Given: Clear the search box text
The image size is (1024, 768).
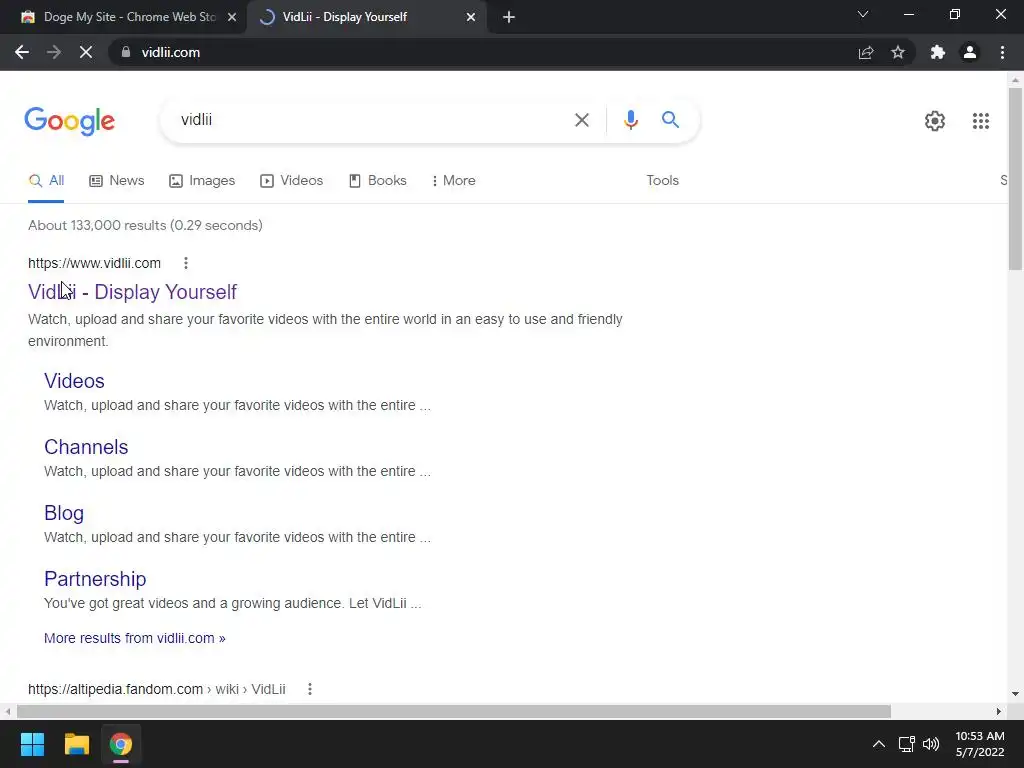Looking at the screenshot, I should point(582,120).
